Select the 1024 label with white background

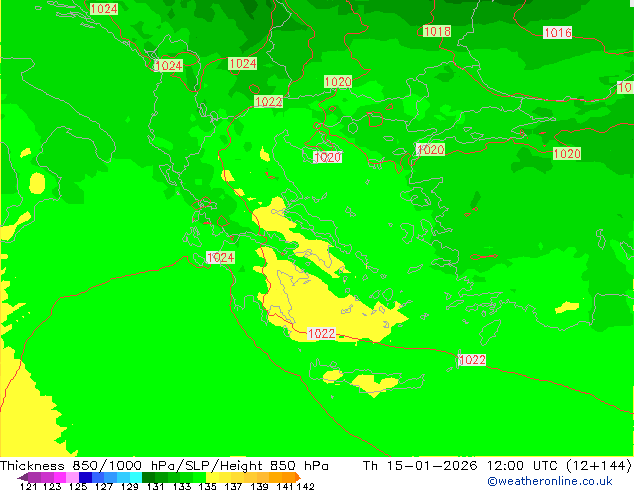(220, 257)
